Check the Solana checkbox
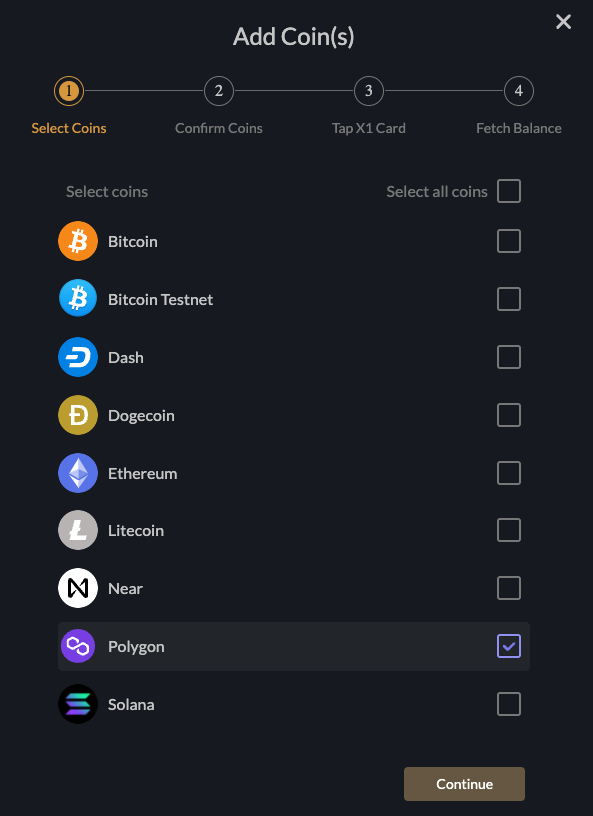Image resolution: width=593 pixels, height=816 pixels. (x=509, y=704)
